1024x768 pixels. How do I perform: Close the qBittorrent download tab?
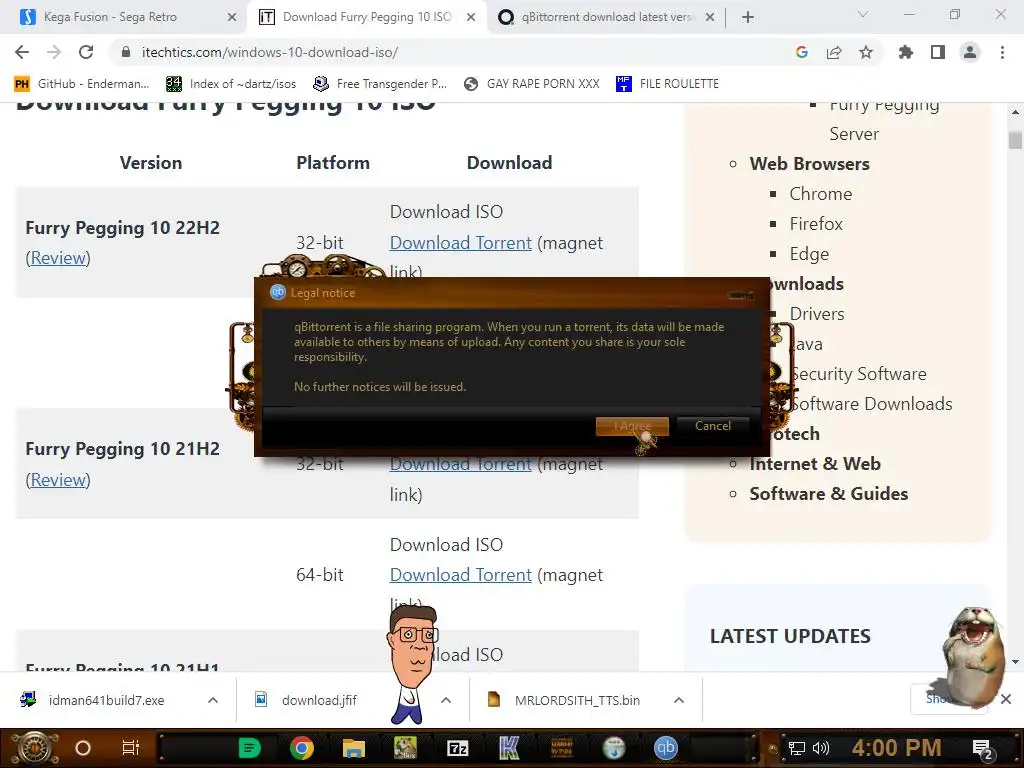click(710, 17)
